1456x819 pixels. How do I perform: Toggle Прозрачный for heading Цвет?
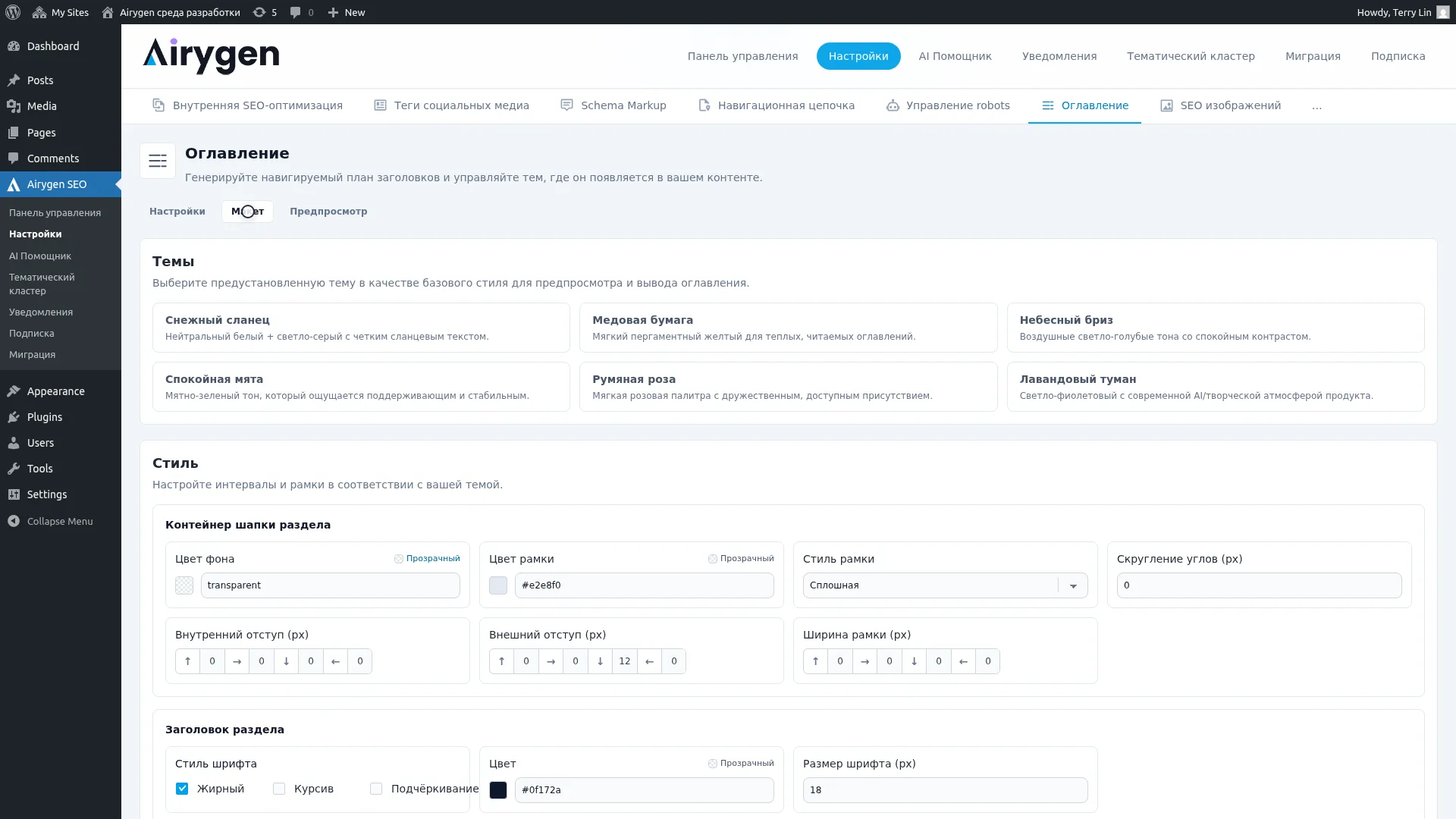[741, 764]
